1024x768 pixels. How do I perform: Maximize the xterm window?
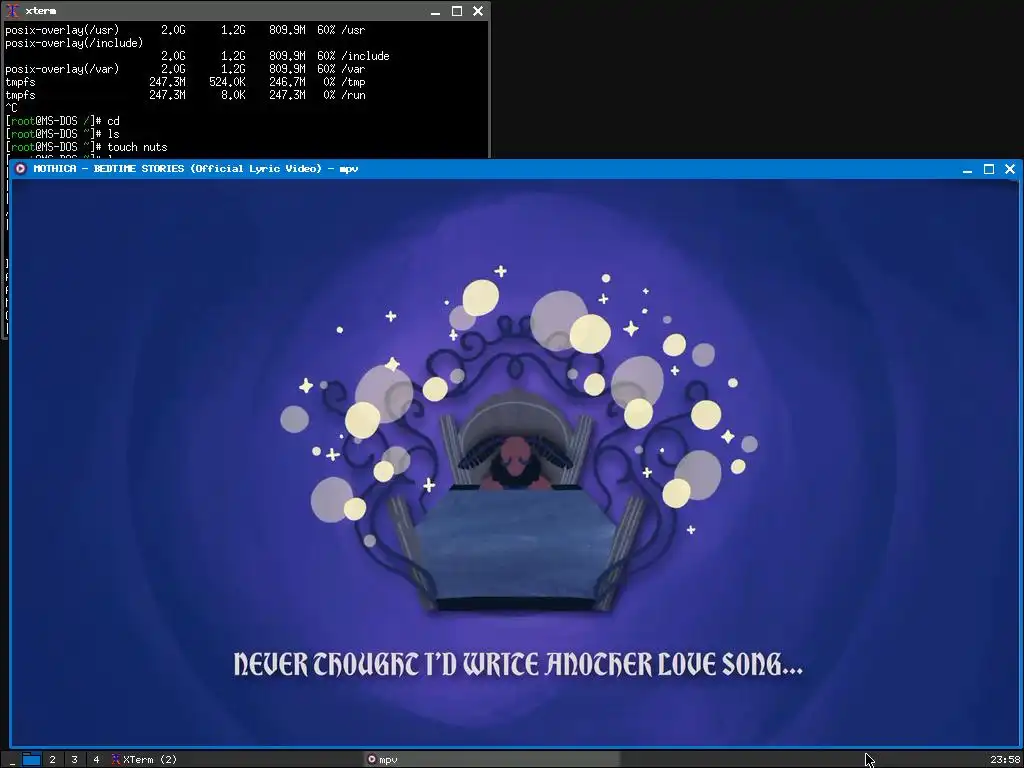(457, 11)
